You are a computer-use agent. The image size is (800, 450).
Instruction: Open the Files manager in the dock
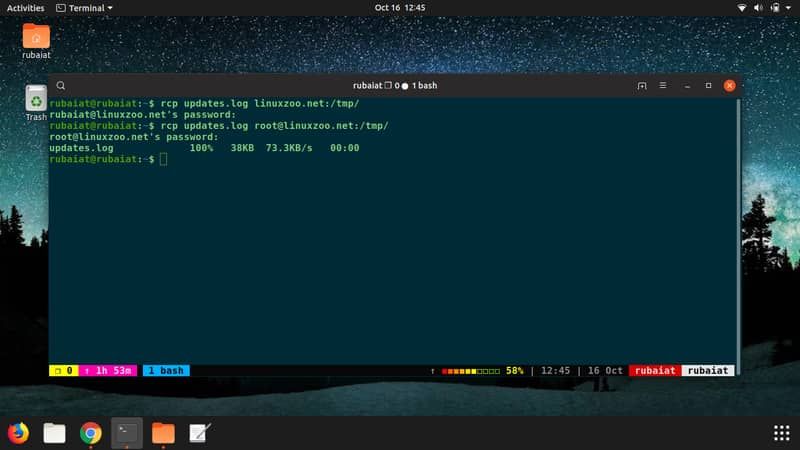(54, 432)
